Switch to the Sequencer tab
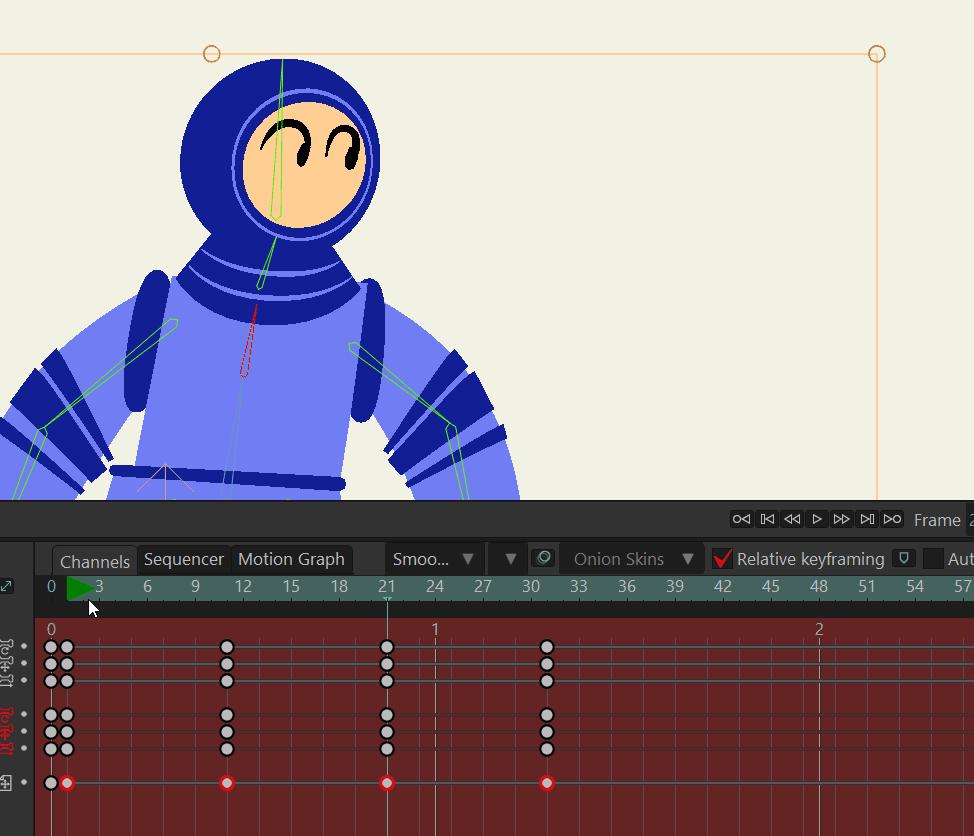The image size is (974, 836). point(183,559)
